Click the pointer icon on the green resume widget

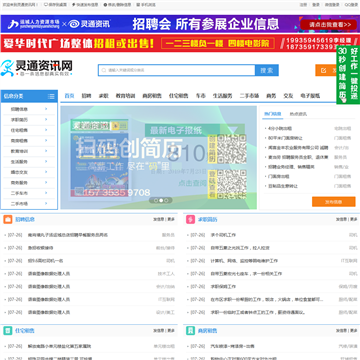click(x=344, y=98)
